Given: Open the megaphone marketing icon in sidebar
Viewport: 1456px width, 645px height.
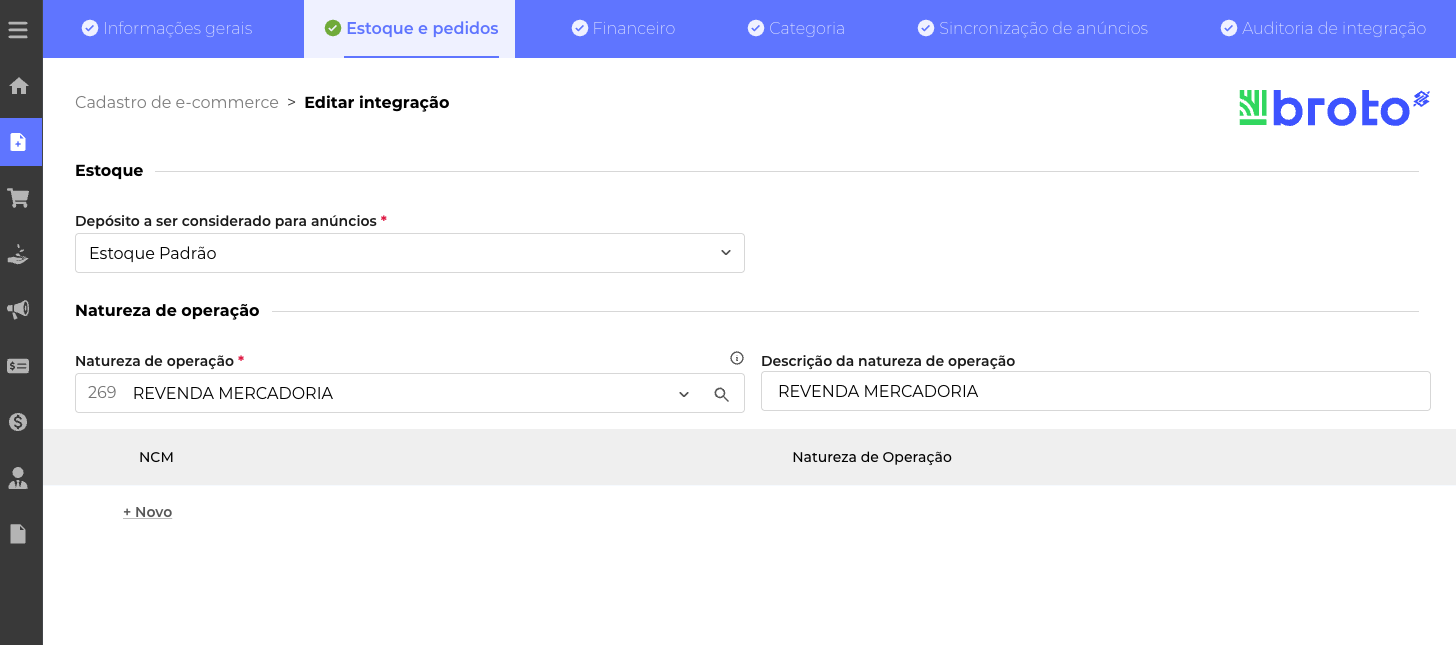Looking at the screenshot, I should pos(18,310).
